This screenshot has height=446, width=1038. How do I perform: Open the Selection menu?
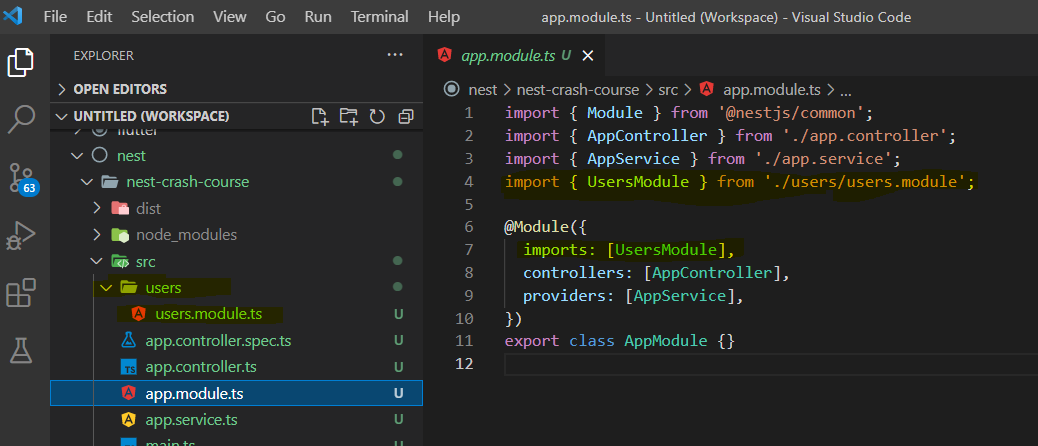[163, 17]
